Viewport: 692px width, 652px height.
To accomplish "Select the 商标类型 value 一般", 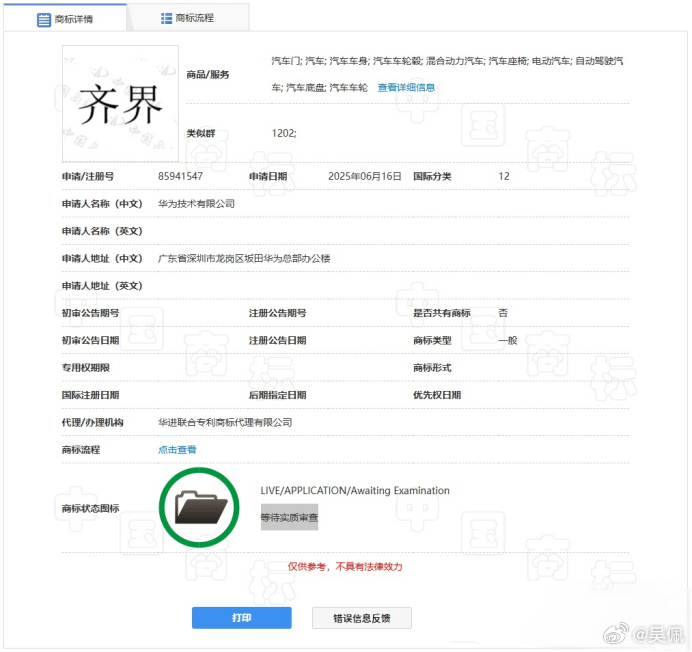I will click(x=508, y=340).
